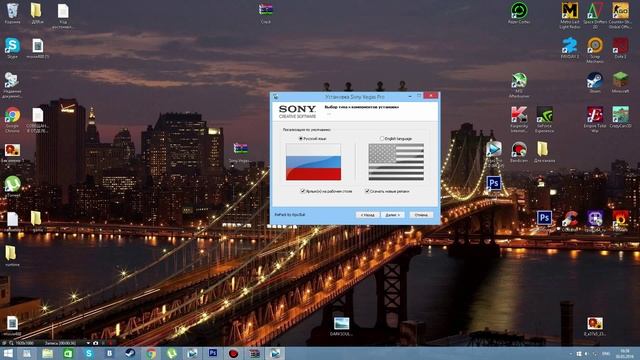This screenshot has width=640, height=360.
Task: Open the CCleaner desktop shortcut
Action: tap(570, 222)
